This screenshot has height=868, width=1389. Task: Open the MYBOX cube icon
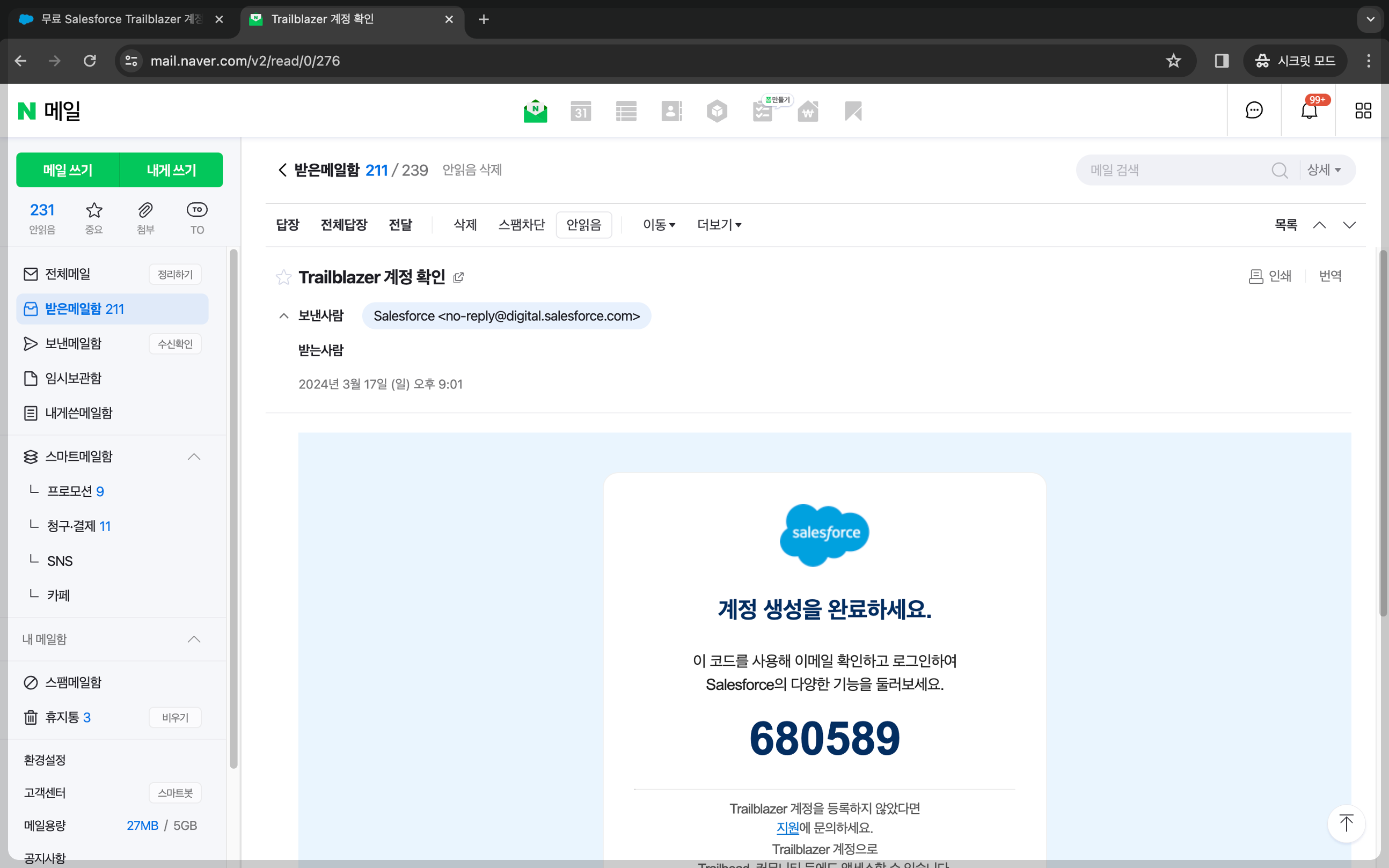click(x=717, y=111)
